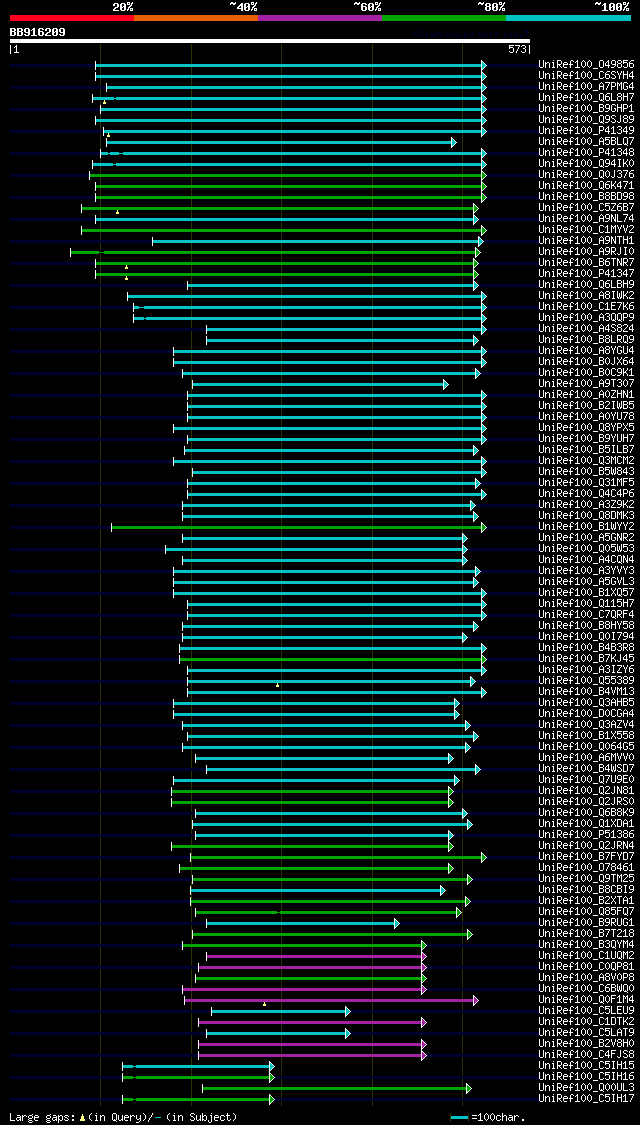Image resolution: width=640 pixels, height=1125 pixels.
Task: Click the UniRef100_Q55389 hit name
Action: click(x=586, y=682)
